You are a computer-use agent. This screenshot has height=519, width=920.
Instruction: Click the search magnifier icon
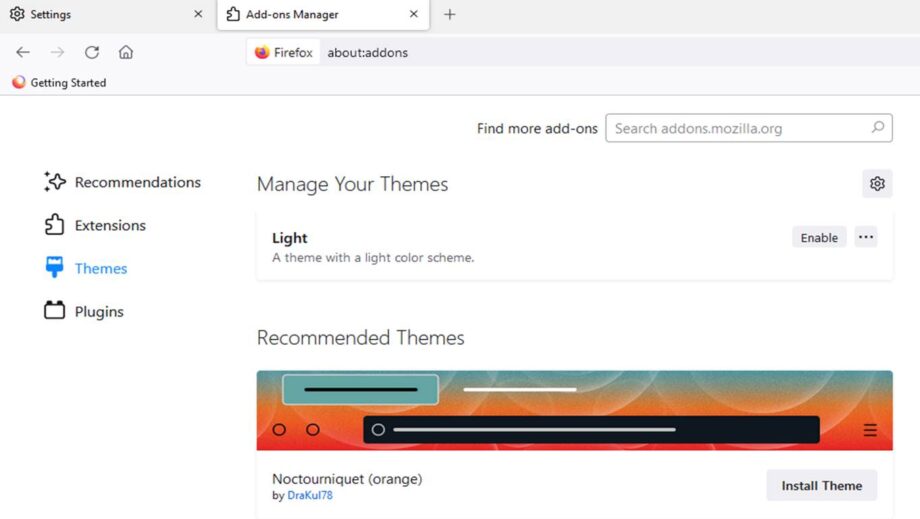(x=878, y=127)
